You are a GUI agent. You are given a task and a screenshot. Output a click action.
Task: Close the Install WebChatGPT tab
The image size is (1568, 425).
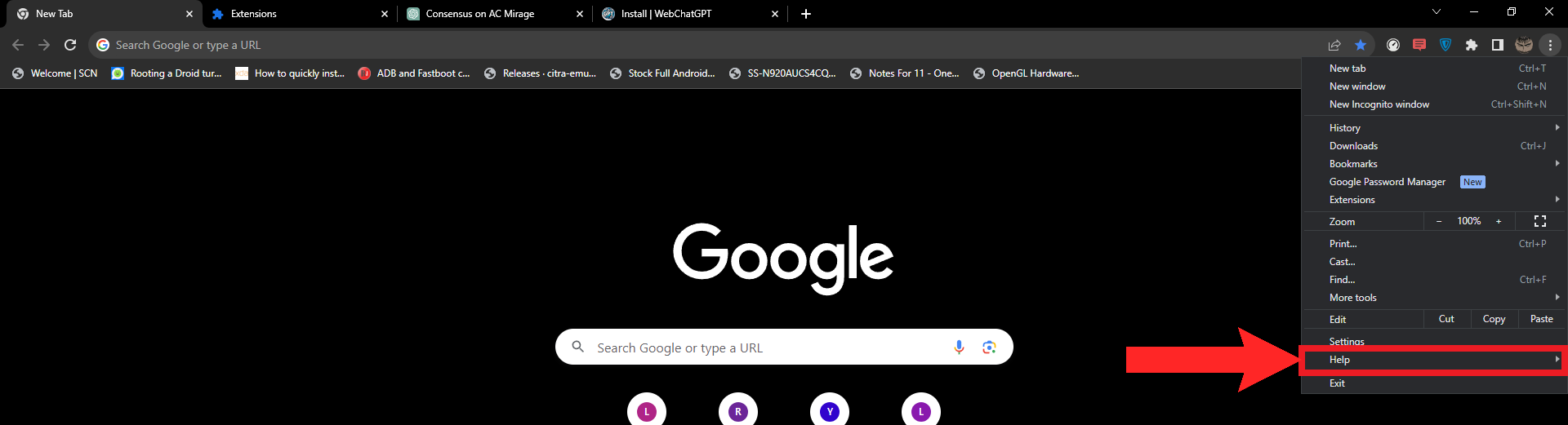775,14
